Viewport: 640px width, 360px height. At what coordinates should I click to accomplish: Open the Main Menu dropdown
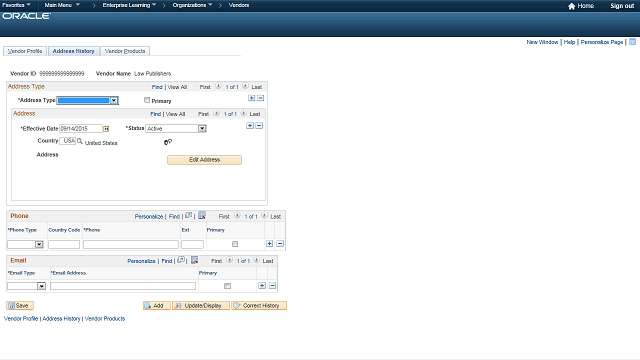(x=62, y=5)
